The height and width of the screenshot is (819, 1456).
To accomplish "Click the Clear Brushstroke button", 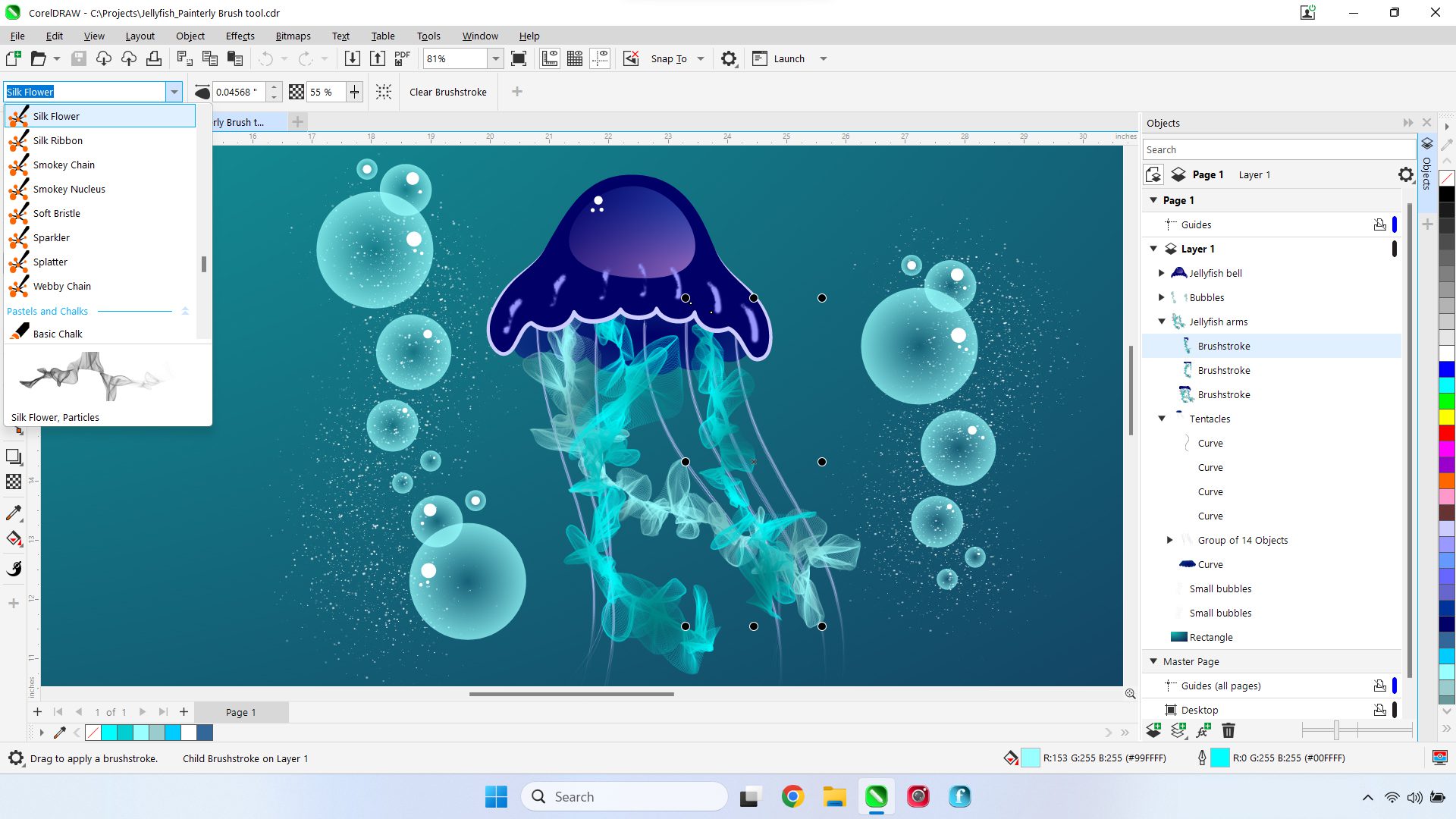I will (447, 91).
